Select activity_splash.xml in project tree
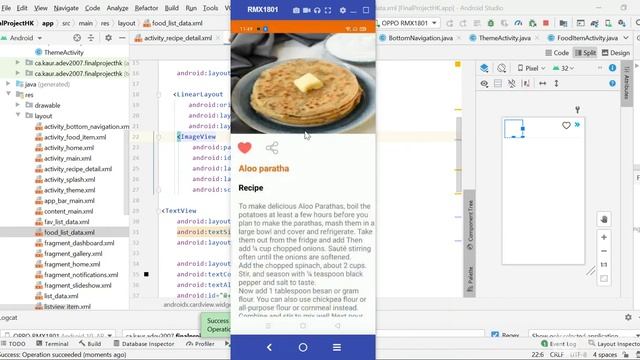 pyautogui.click(x=69, y=179)
